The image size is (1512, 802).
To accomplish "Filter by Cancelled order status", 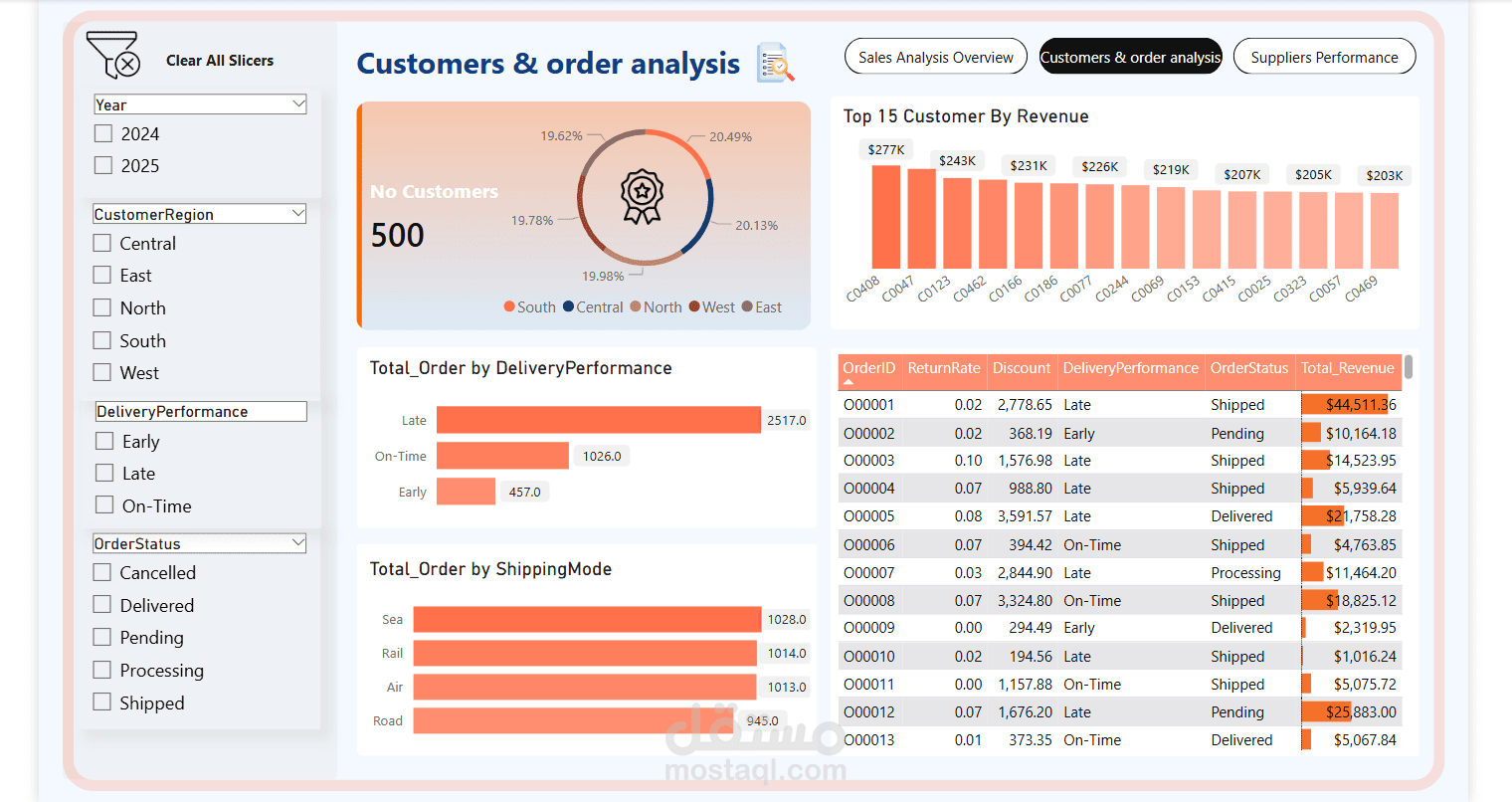I will (101, 572).
